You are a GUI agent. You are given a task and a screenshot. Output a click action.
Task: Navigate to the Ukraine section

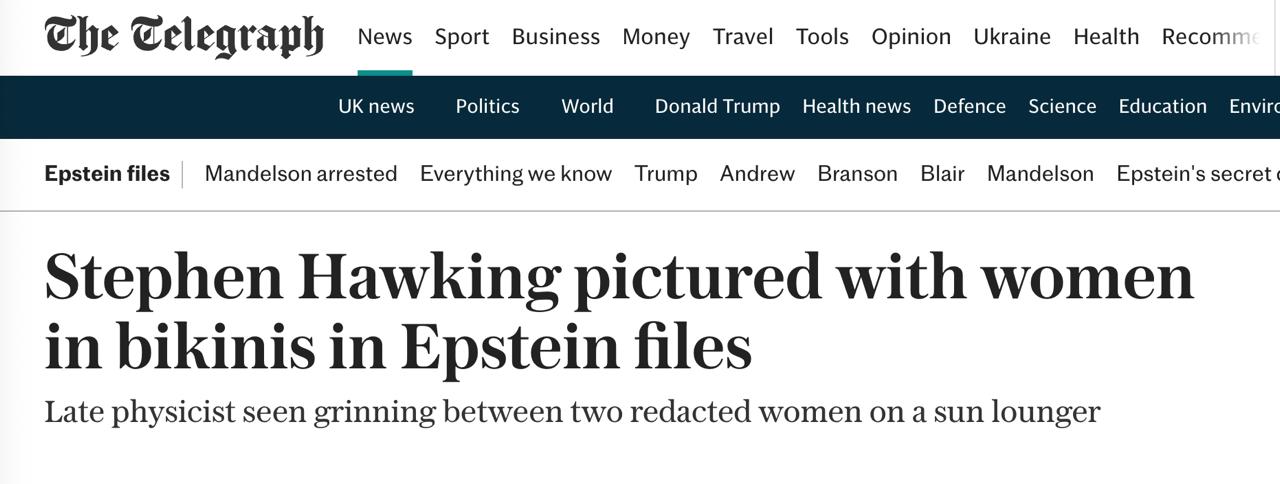pos(1012,37)
